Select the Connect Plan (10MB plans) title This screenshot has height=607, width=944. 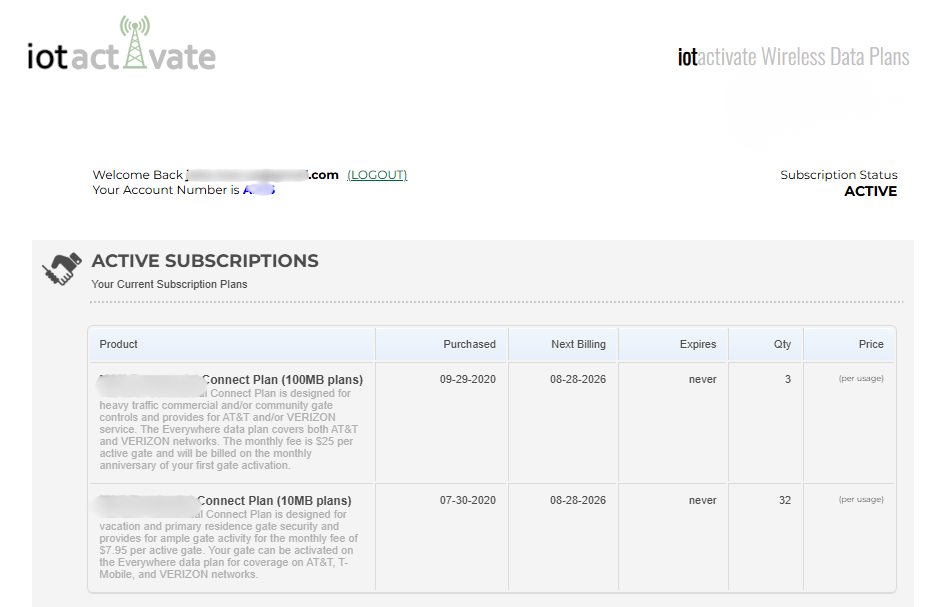[x=274, y=500]
